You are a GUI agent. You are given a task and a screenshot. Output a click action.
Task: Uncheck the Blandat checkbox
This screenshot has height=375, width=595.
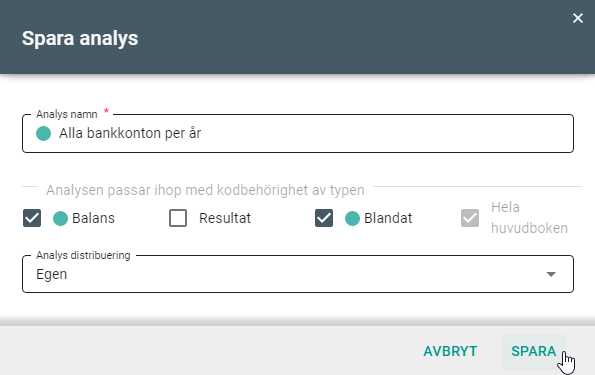[x=324, y=218]
